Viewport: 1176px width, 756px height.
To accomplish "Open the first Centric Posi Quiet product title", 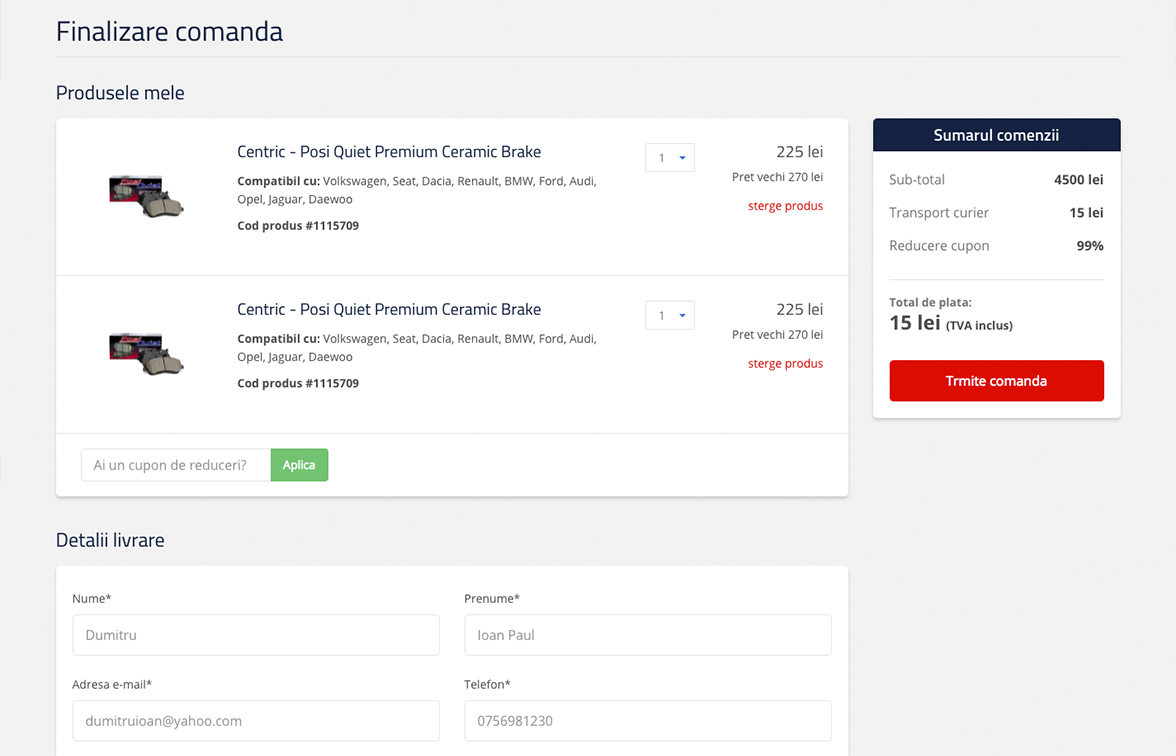I will pos(389,152).
